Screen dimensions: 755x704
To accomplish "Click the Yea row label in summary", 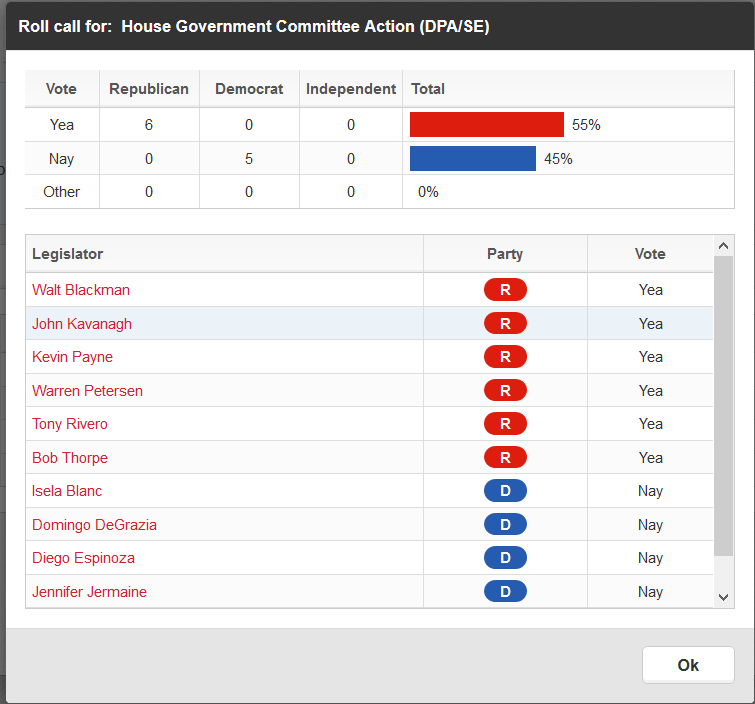I will click(62, 125).
